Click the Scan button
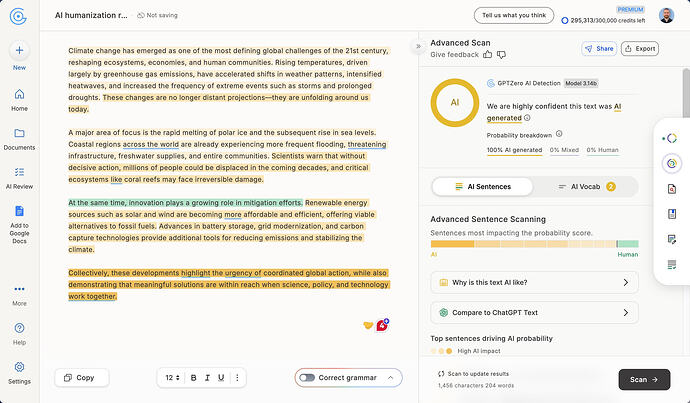 644,379
